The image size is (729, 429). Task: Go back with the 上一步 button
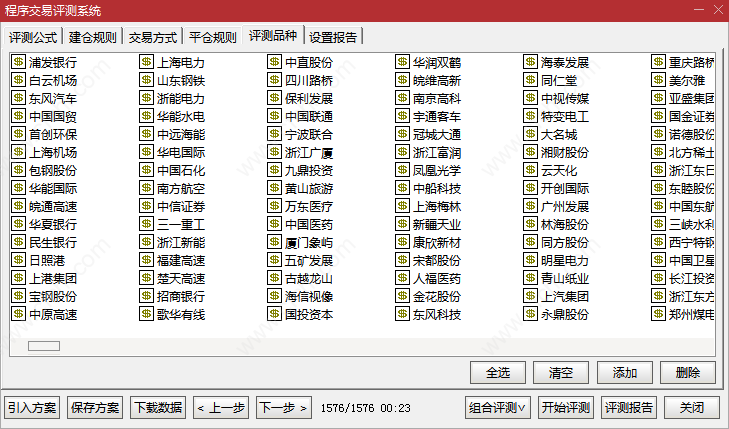(221, 408)
